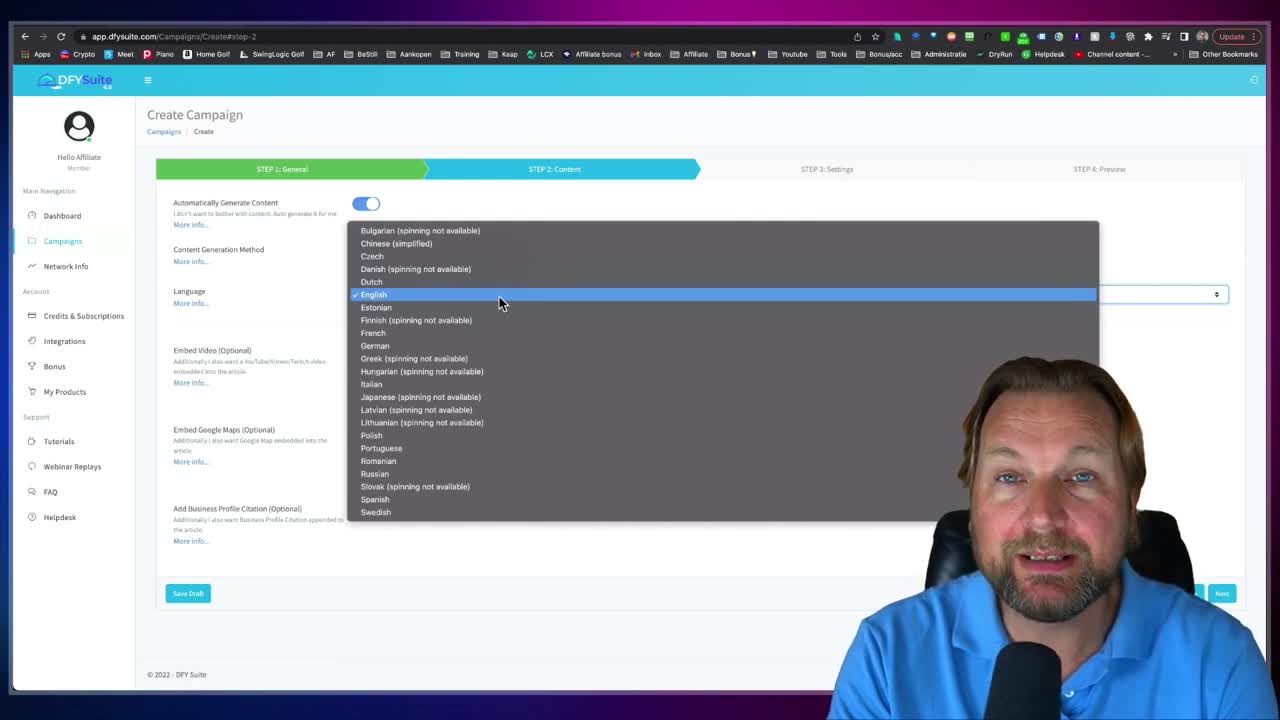Click the Campaigns sidebar icon

pyautogui.click(x=32, y=241)
